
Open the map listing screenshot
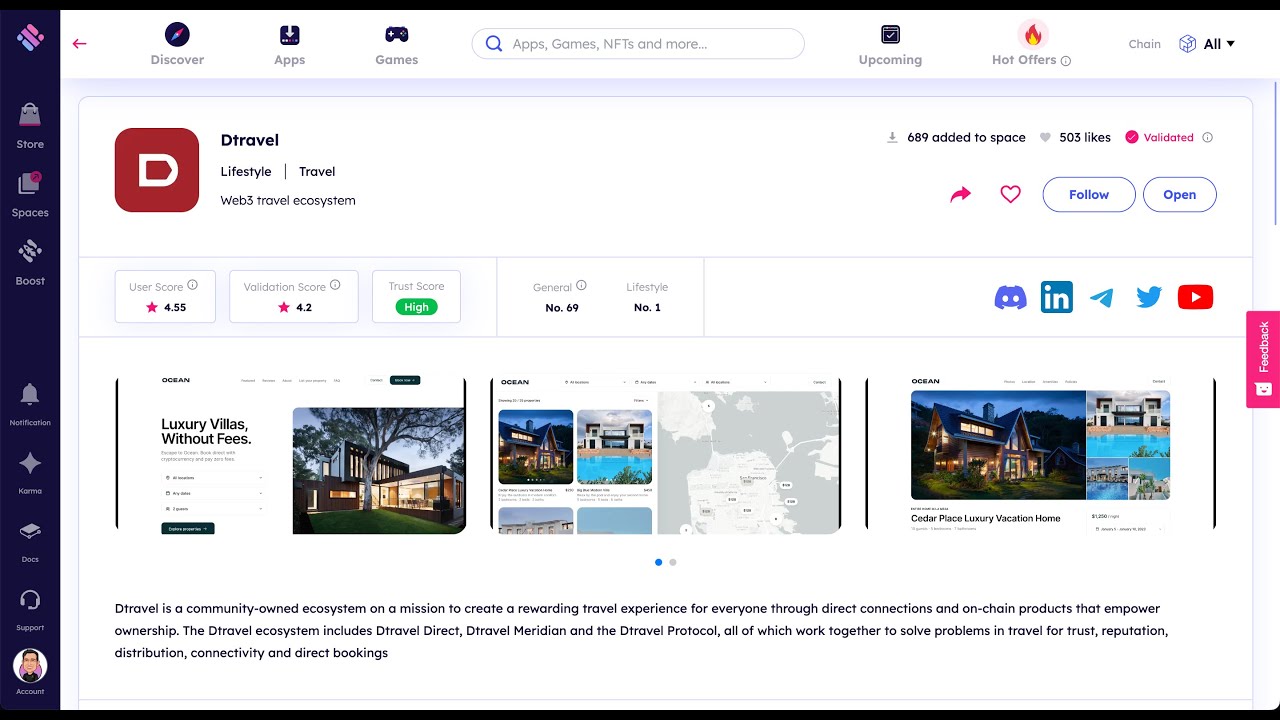665,455
